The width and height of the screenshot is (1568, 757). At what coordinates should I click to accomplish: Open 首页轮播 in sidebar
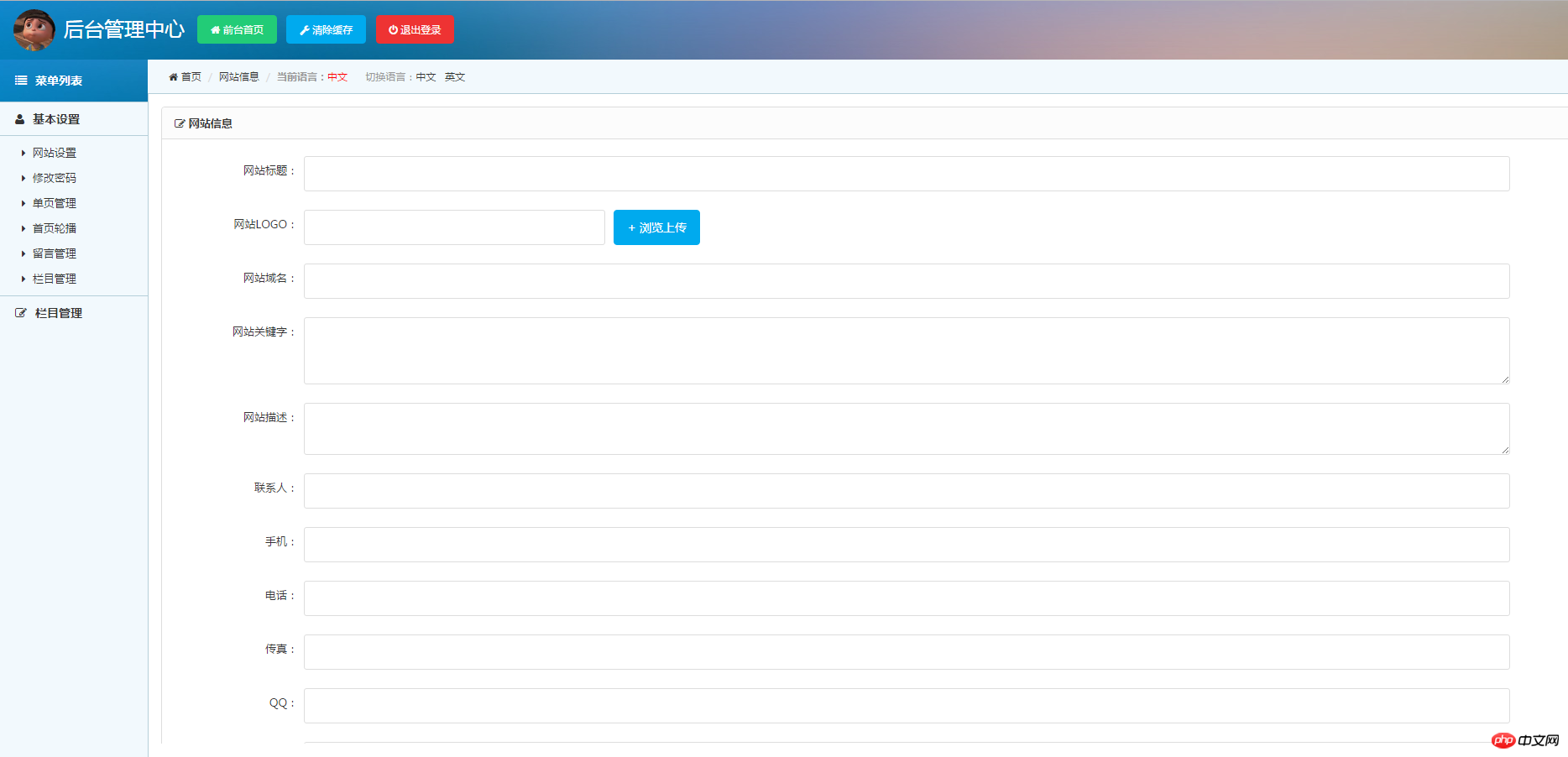[x=55, y=228]
